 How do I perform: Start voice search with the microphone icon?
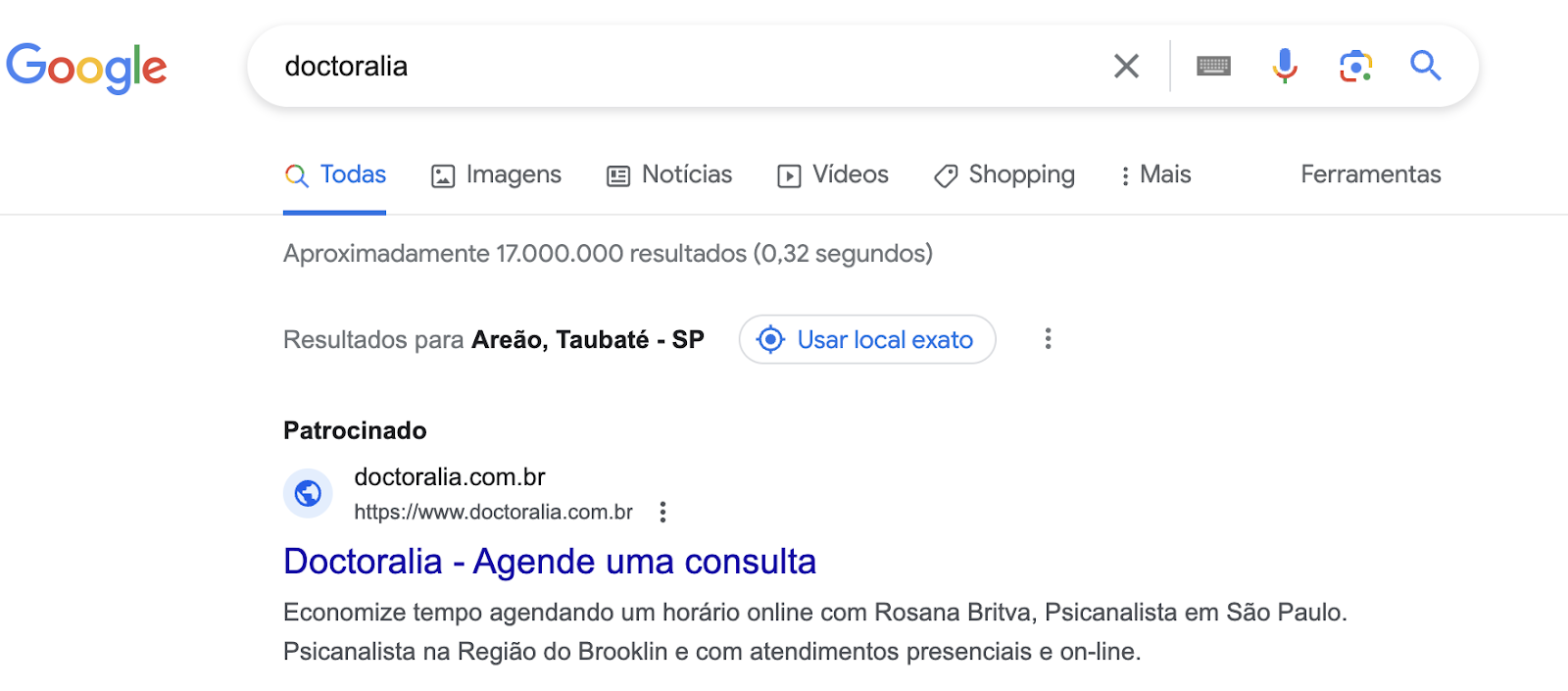1285,66
